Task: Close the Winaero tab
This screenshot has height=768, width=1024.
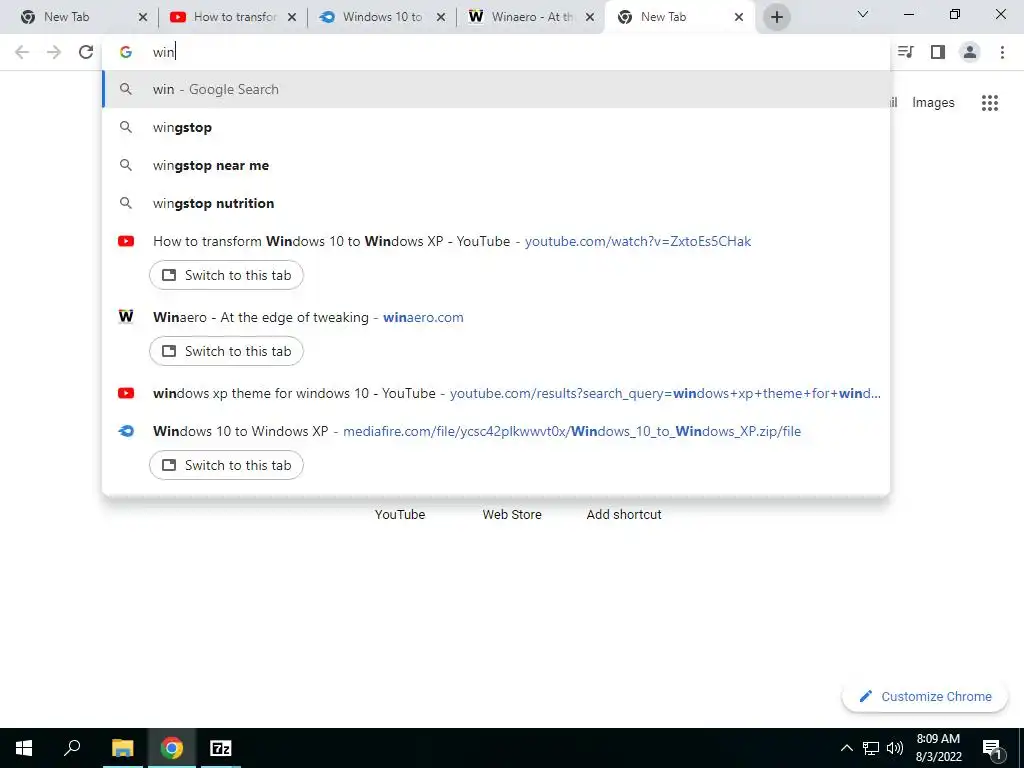Action: tap(590, 17)
